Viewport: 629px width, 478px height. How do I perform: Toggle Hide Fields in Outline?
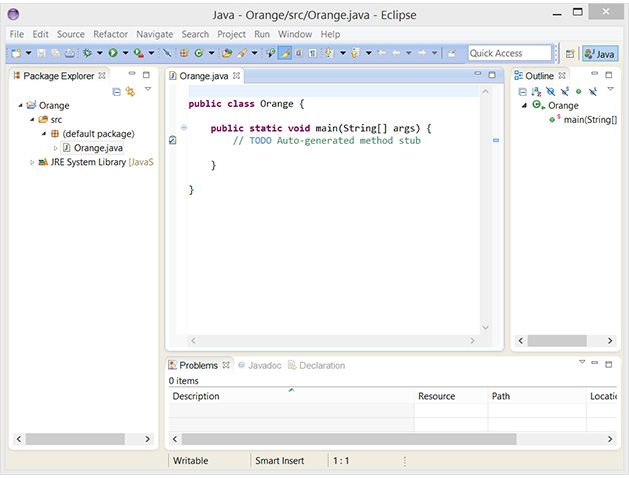[551, 92]
